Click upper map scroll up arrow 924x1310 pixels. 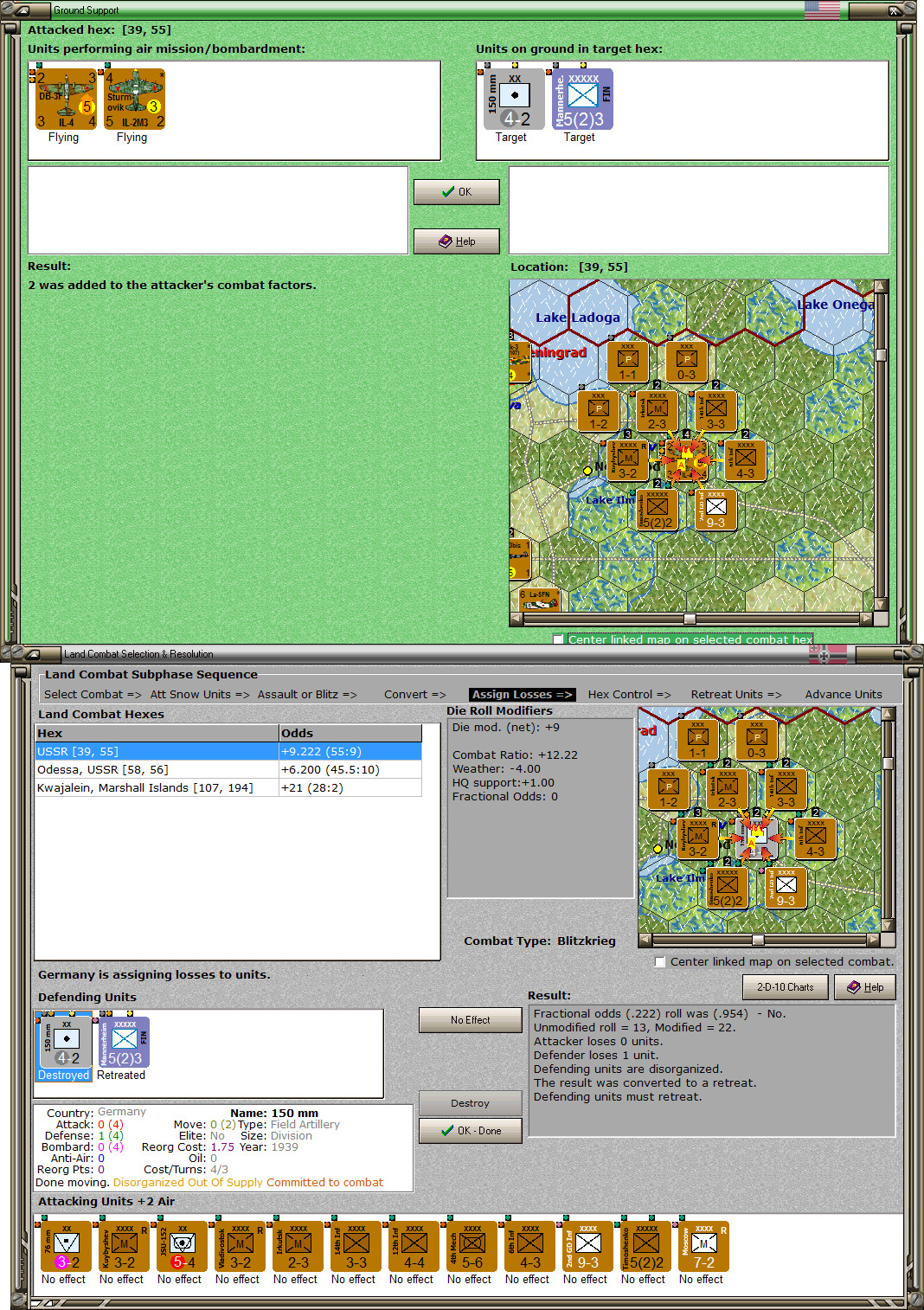[881, 286]
